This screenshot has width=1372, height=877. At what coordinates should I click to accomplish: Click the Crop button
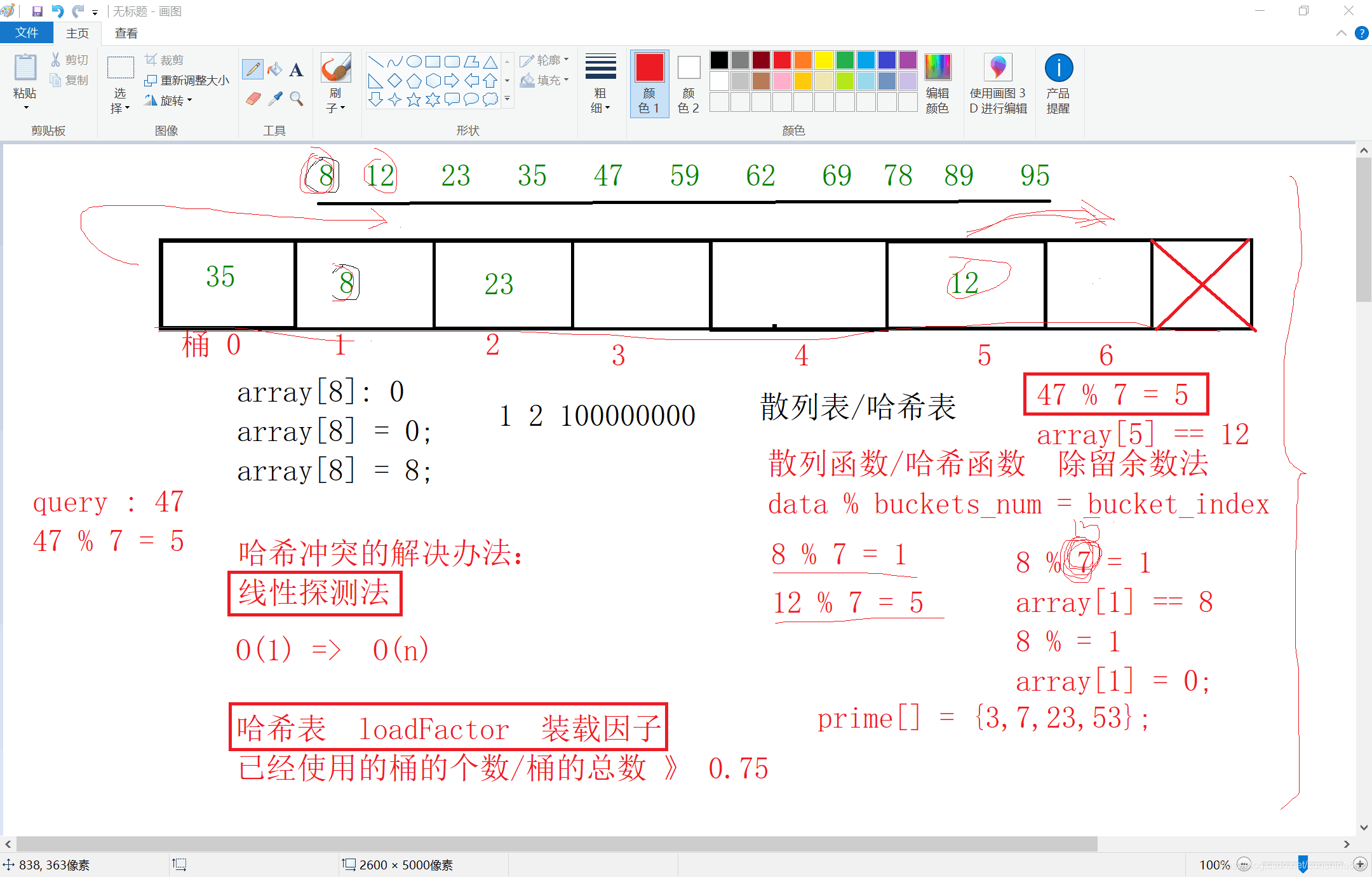(x=165, y=60)
